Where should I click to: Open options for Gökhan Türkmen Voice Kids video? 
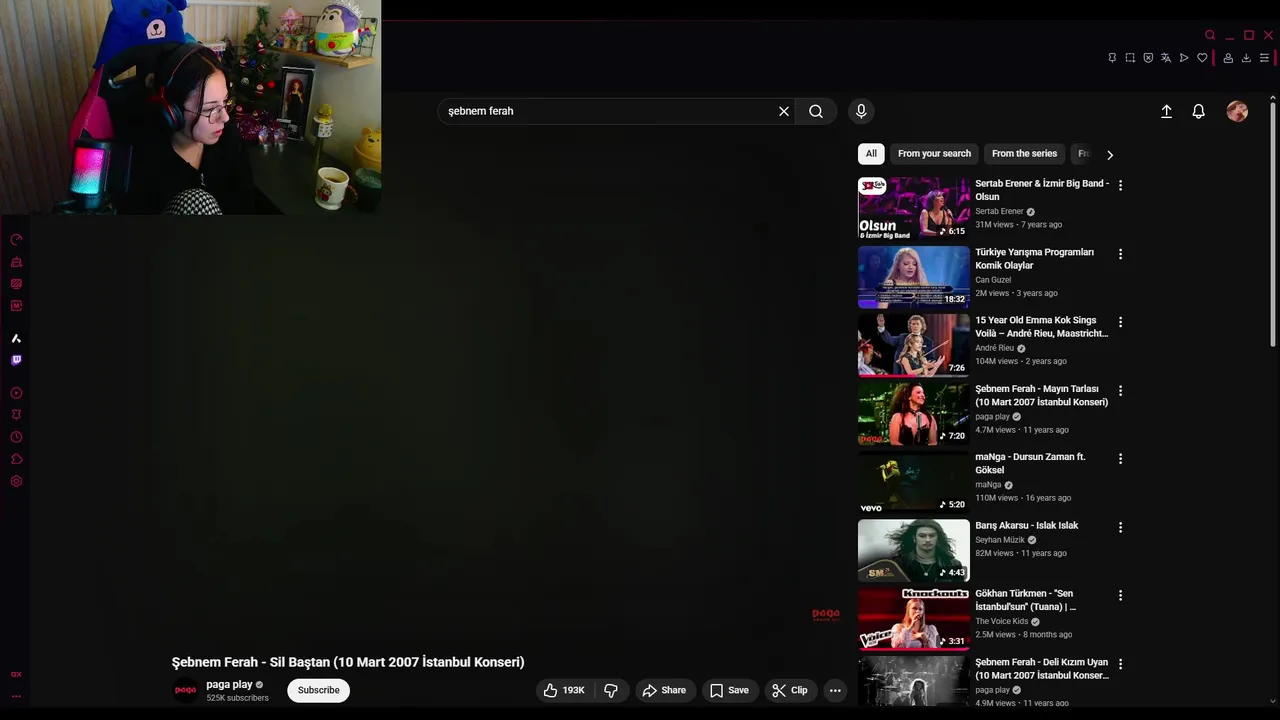pyautogui.click(x=1120, y=595)
